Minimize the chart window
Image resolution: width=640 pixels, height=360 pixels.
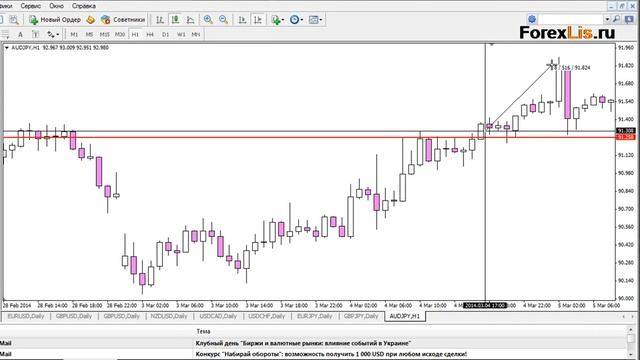coord(611,6)
